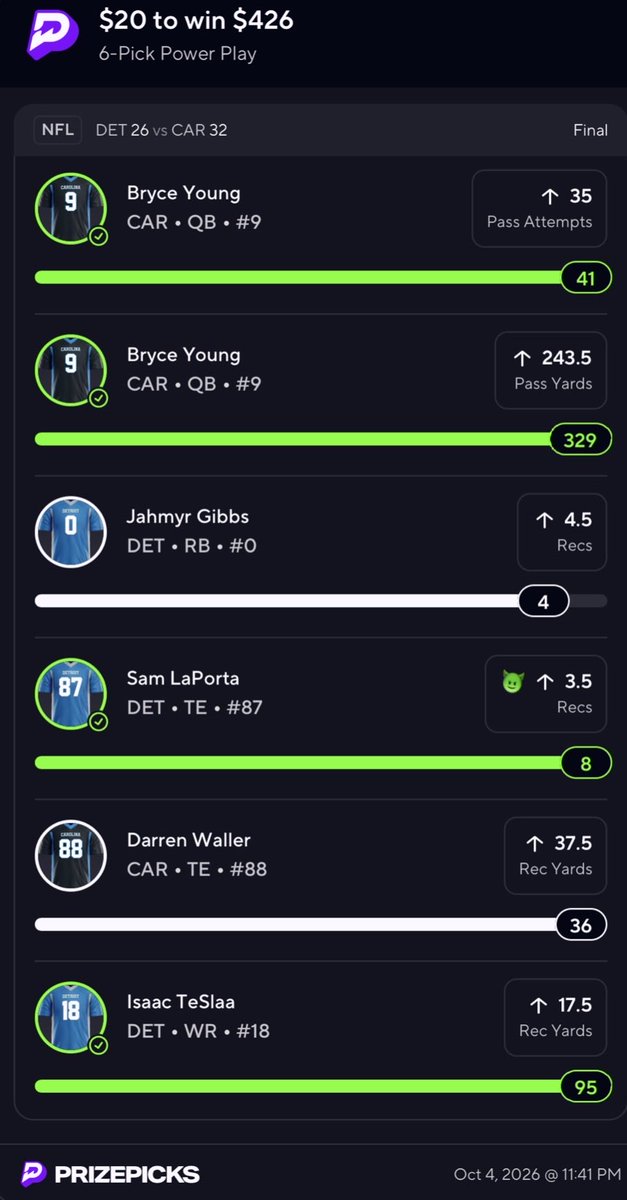Select the 243.5 Pass Yards stat box
This screenshot has width=627, height=1200.
[551, 370]
